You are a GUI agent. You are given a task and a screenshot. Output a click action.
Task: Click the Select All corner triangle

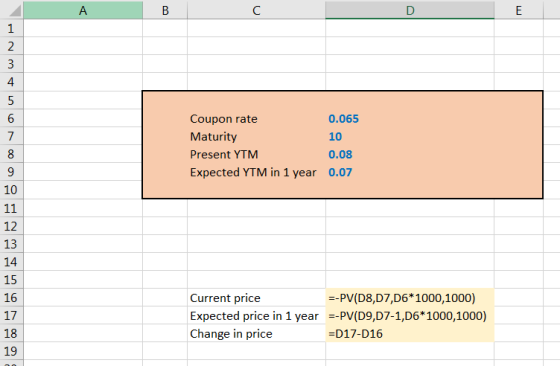click(x=15, y=11)
